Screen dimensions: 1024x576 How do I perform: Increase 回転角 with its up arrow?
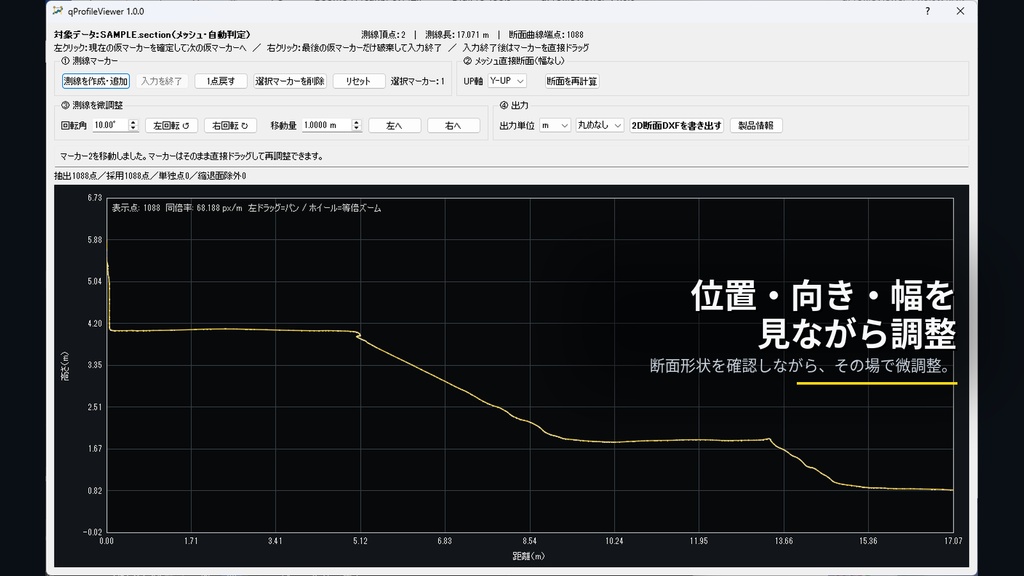[133, 122]
